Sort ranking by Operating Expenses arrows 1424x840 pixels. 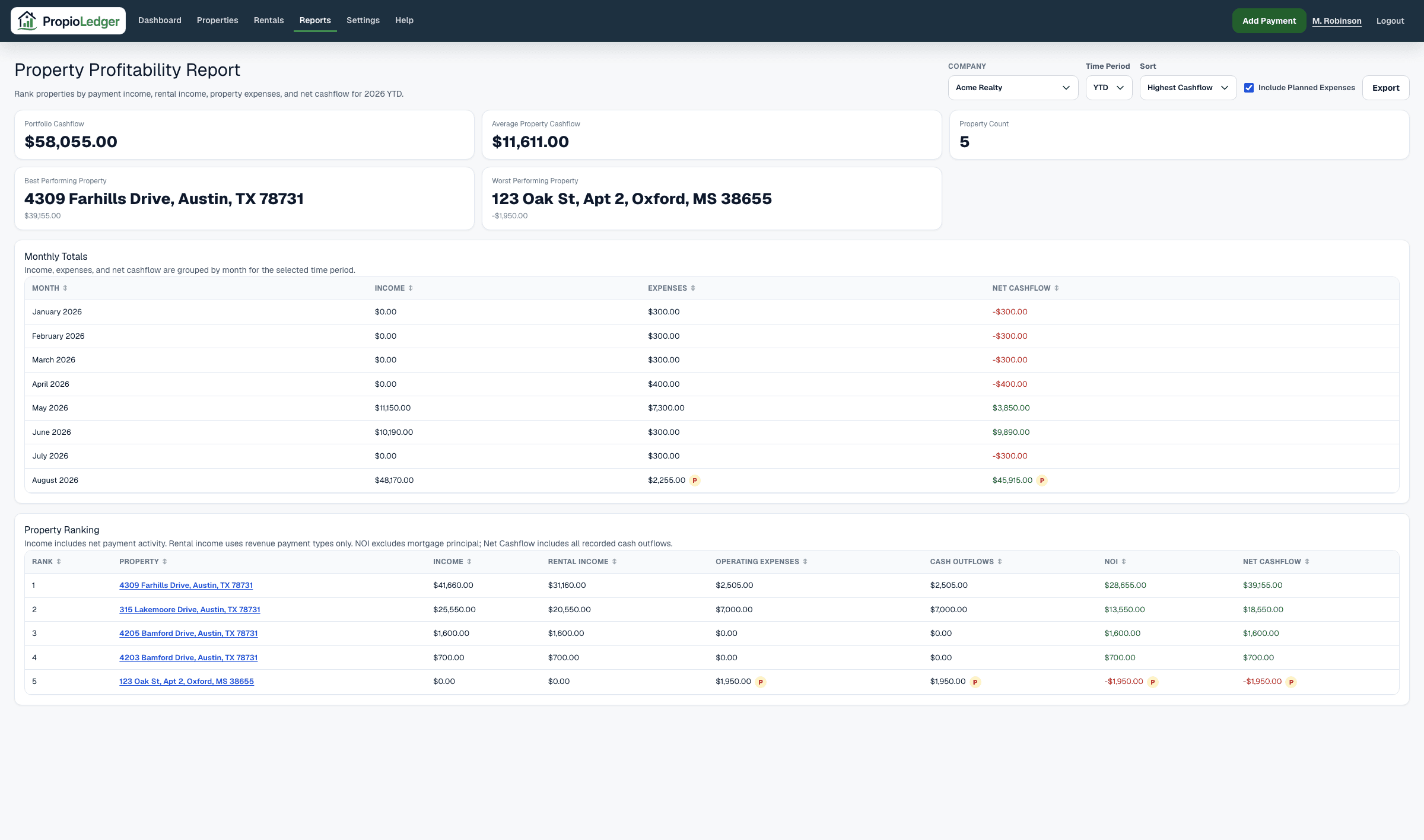[805, 562]
